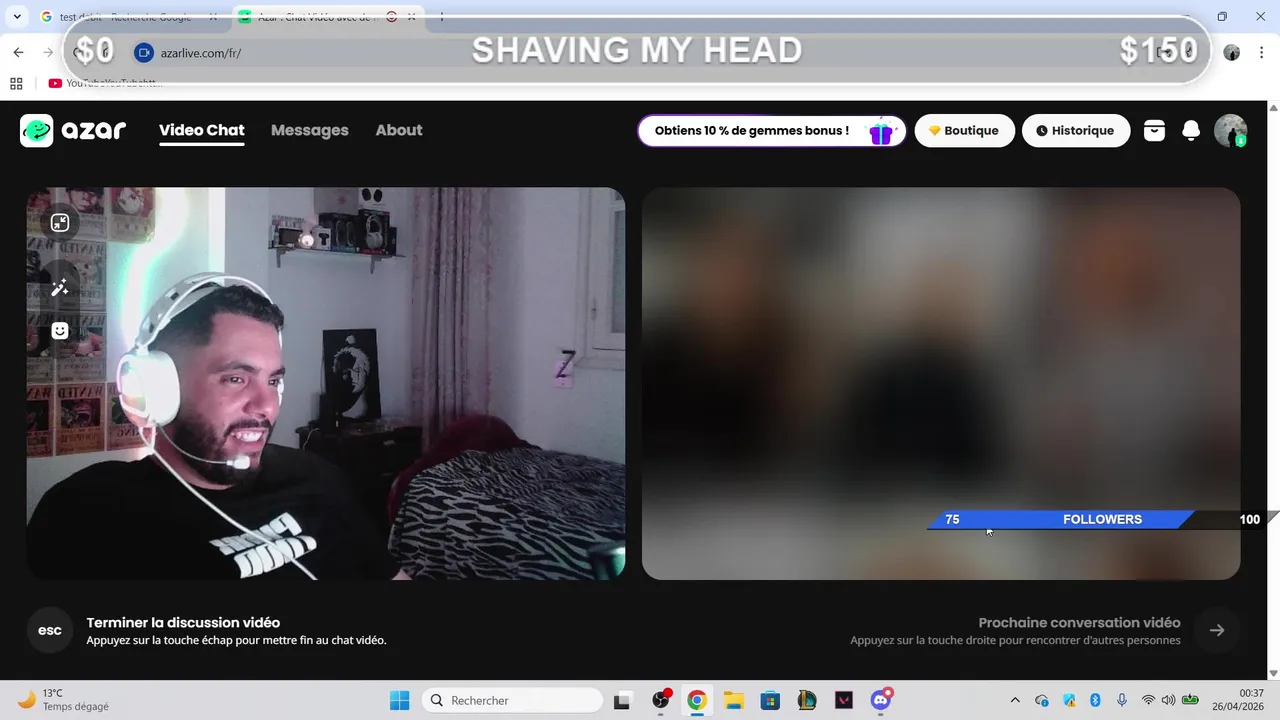Switch to the Messages tab
This screenshot has width=1280, height=720.
coord(309,130)
